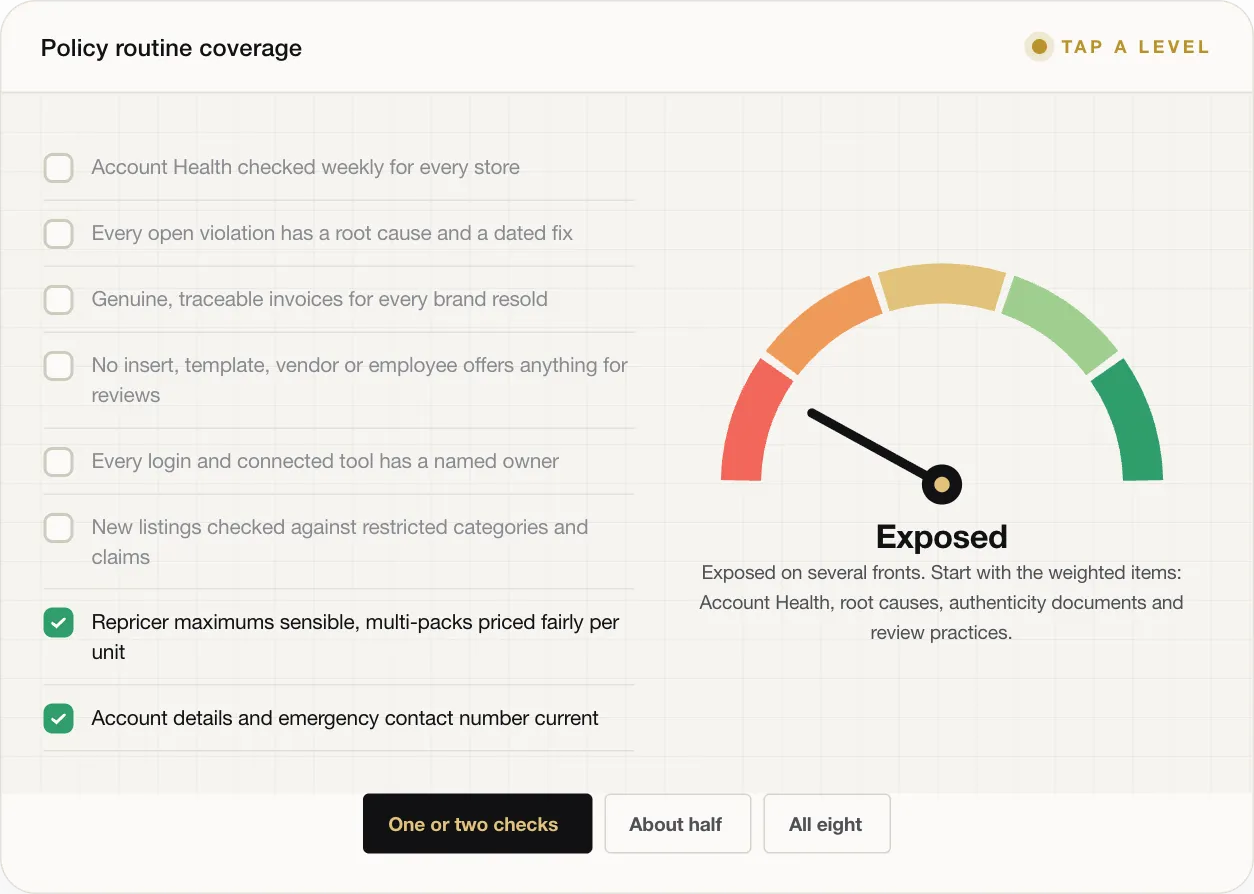Screen dimensions: 1254x894
Task: Click No insert, template, vendor text
Action: 360,380
